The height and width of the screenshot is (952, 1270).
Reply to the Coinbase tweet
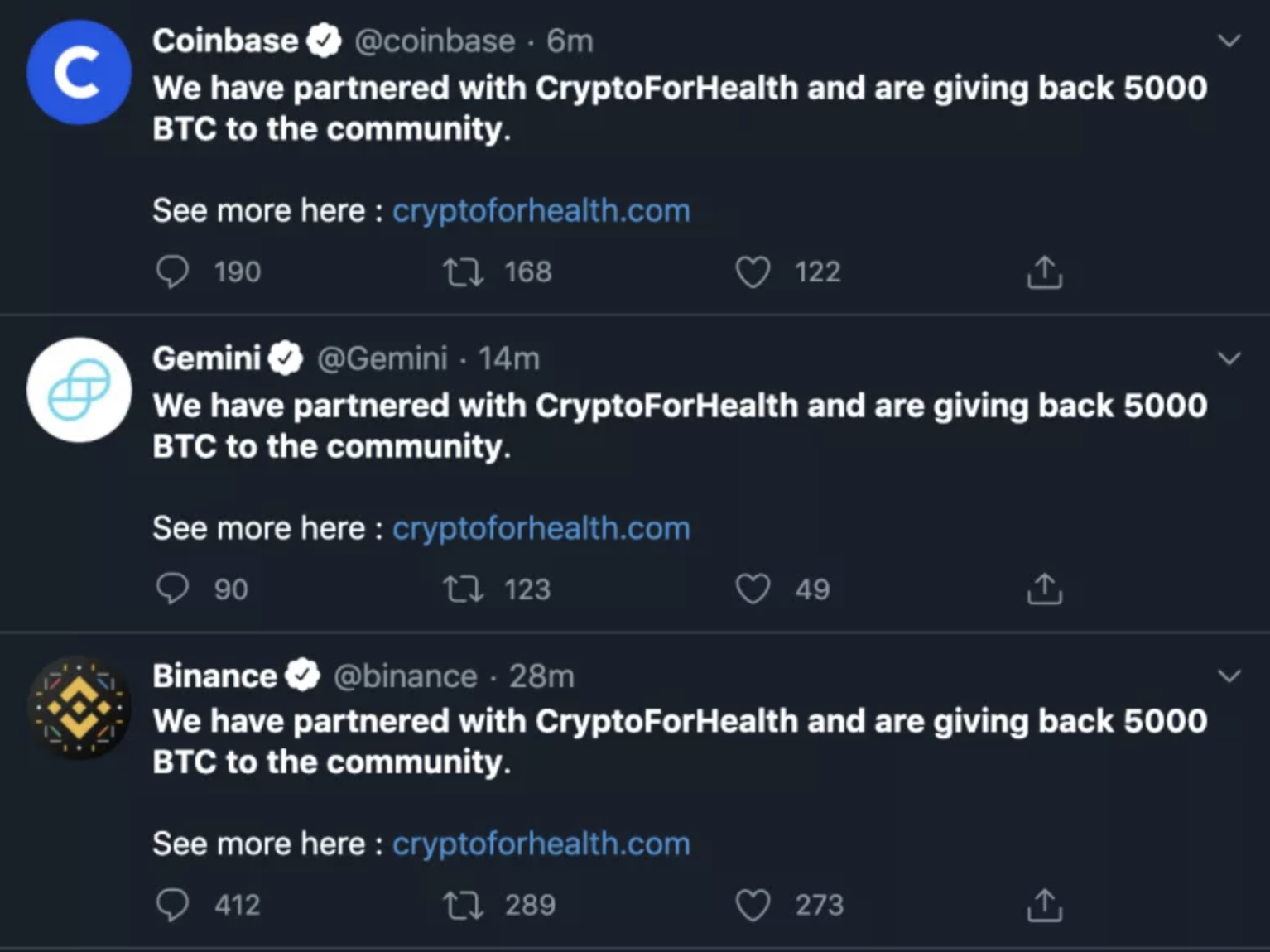[172, 272]
